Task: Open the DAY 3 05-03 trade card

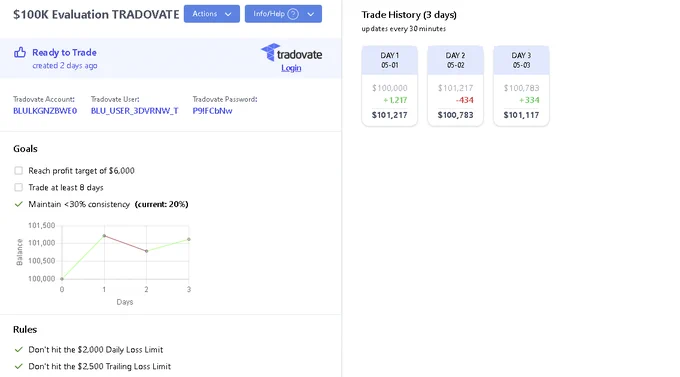Action: point(521,86)
